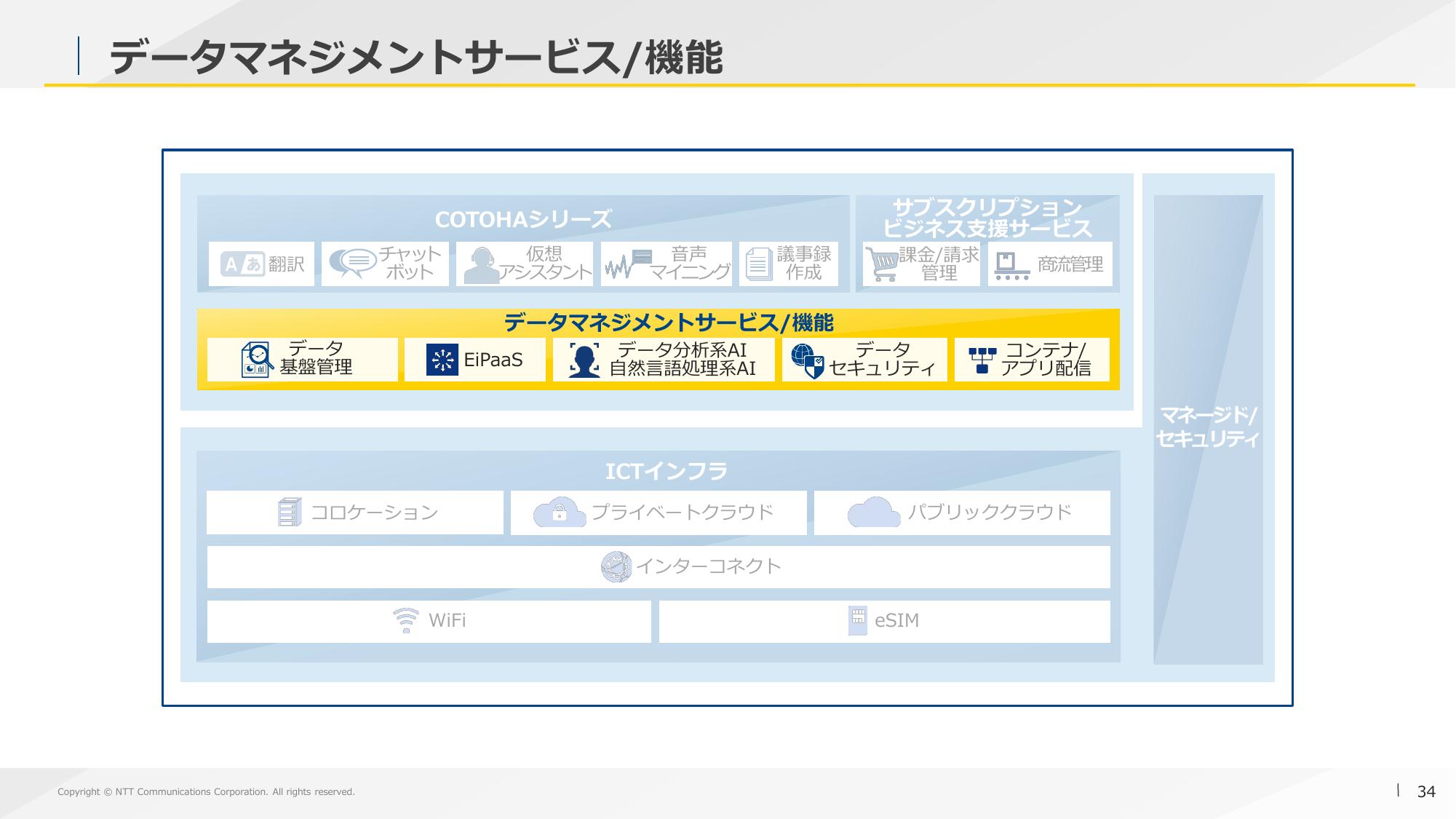Click the マネージド/セキュリティ vertical column label
The height and width of the screenshot is (819, 1456).
tap(1208, 427)
